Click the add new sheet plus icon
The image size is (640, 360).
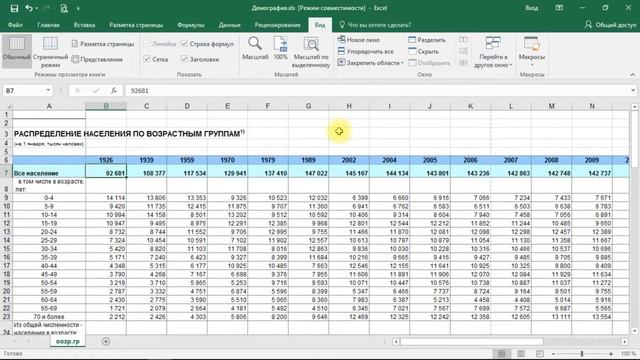click(x=106, y=341)
